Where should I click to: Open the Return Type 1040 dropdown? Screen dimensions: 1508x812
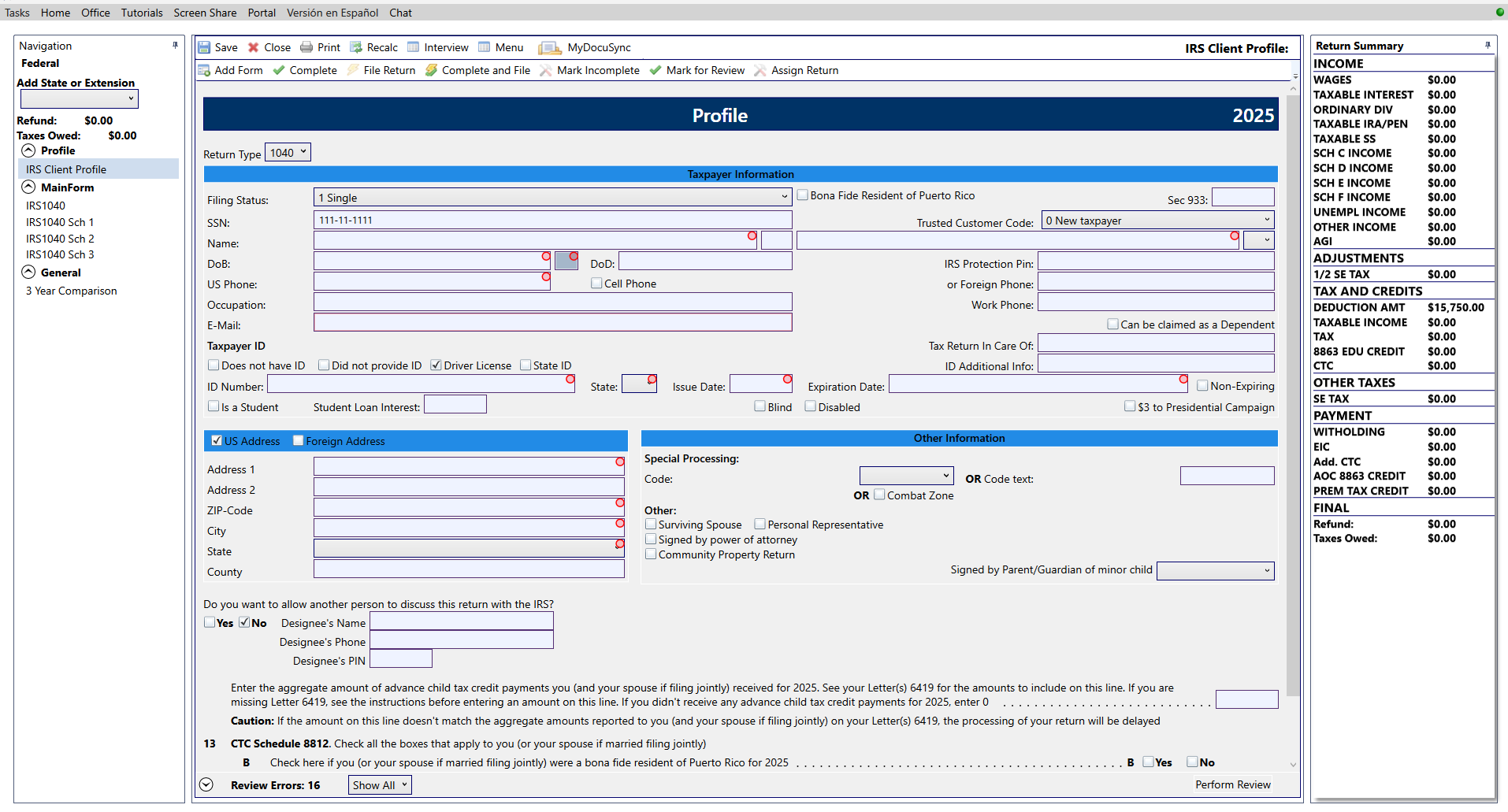[x=288, y=153]
